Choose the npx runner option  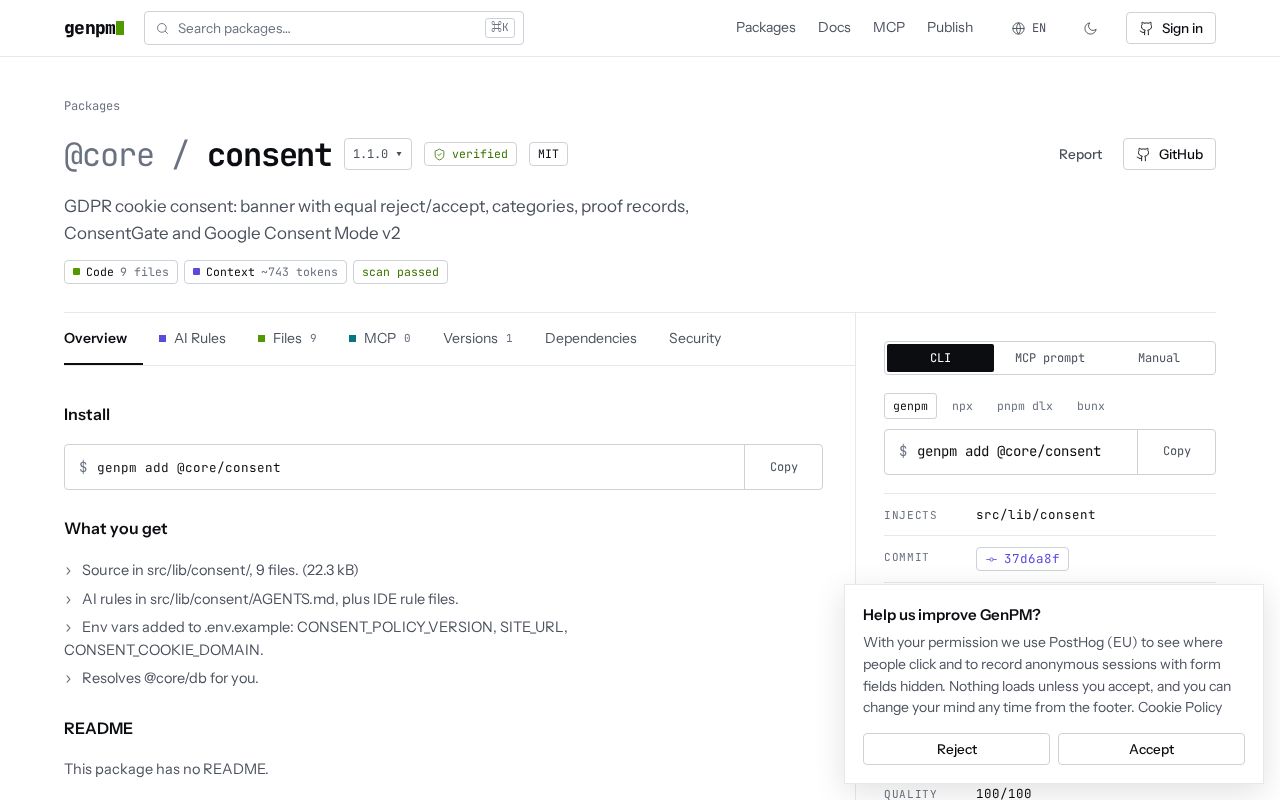tap(962, 406)
